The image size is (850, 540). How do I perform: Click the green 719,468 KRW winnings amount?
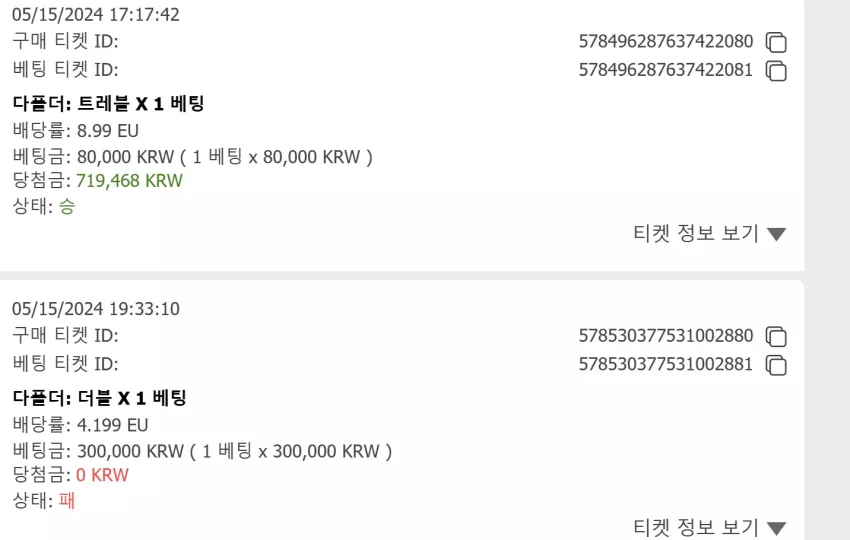click(130, 181)
